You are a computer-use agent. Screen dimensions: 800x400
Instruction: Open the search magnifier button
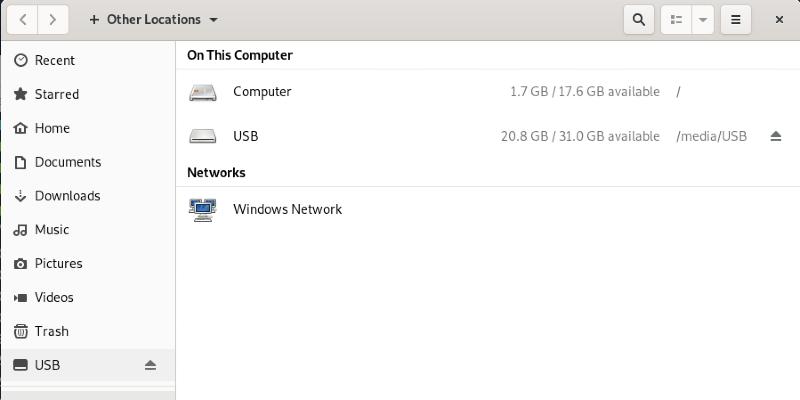tap(638, 20)
